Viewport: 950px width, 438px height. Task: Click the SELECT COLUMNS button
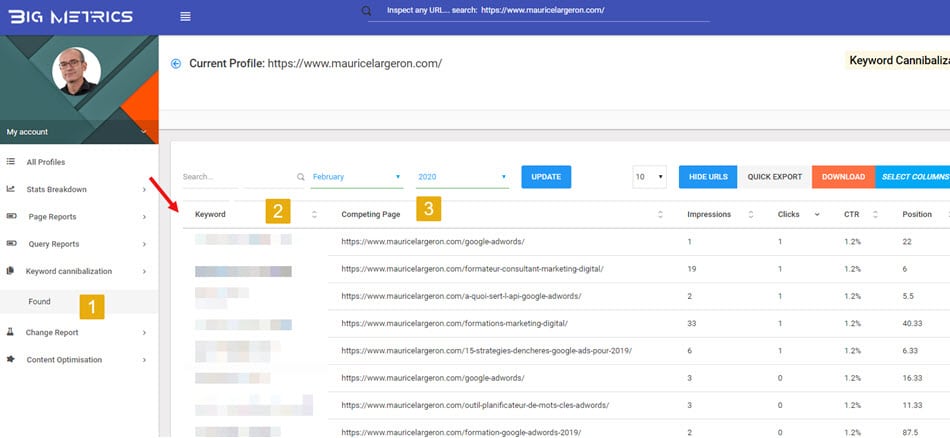[912, 177]
